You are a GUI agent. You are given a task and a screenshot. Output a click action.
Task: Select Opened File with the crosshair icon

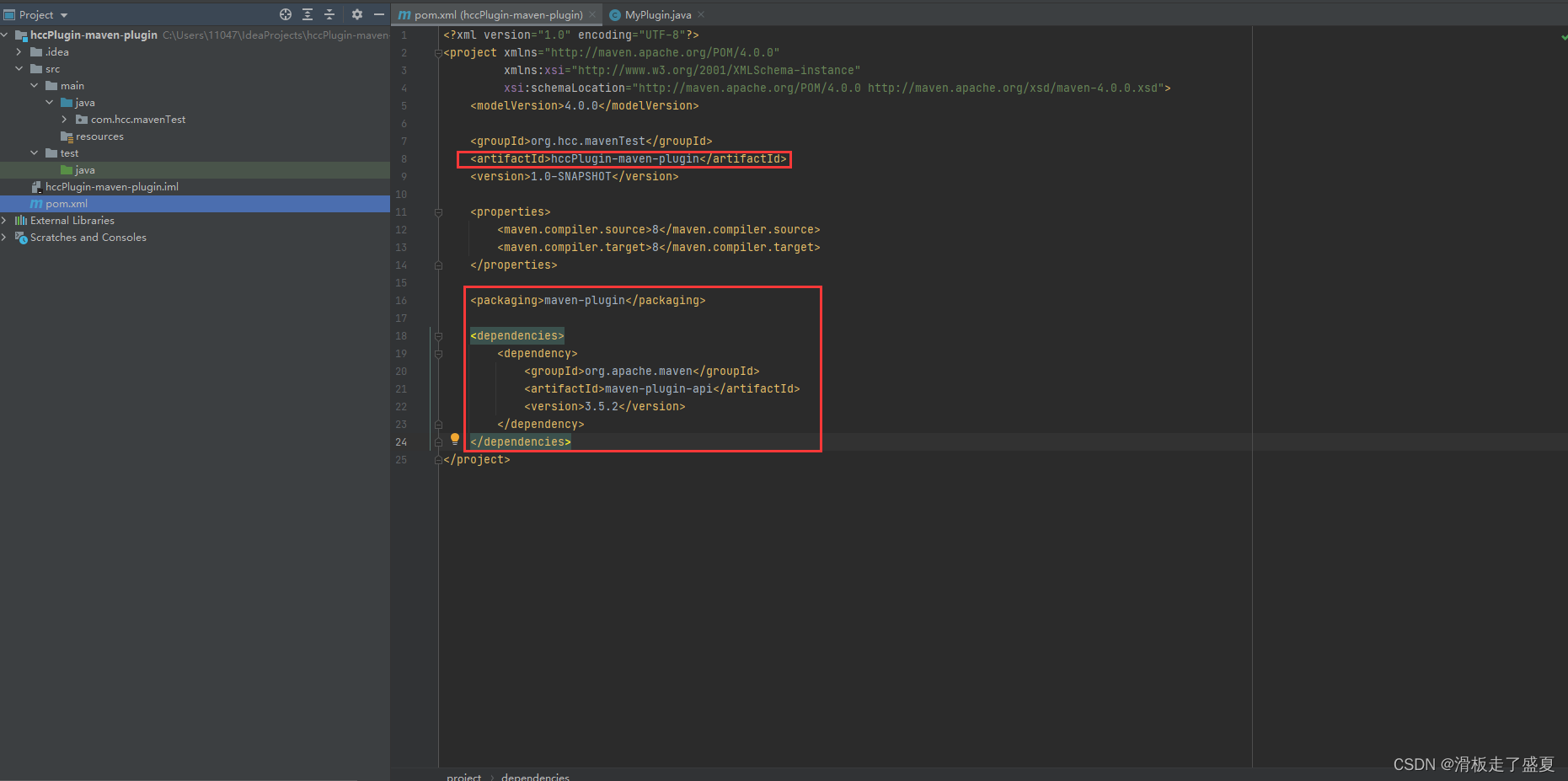coord(286,14)
